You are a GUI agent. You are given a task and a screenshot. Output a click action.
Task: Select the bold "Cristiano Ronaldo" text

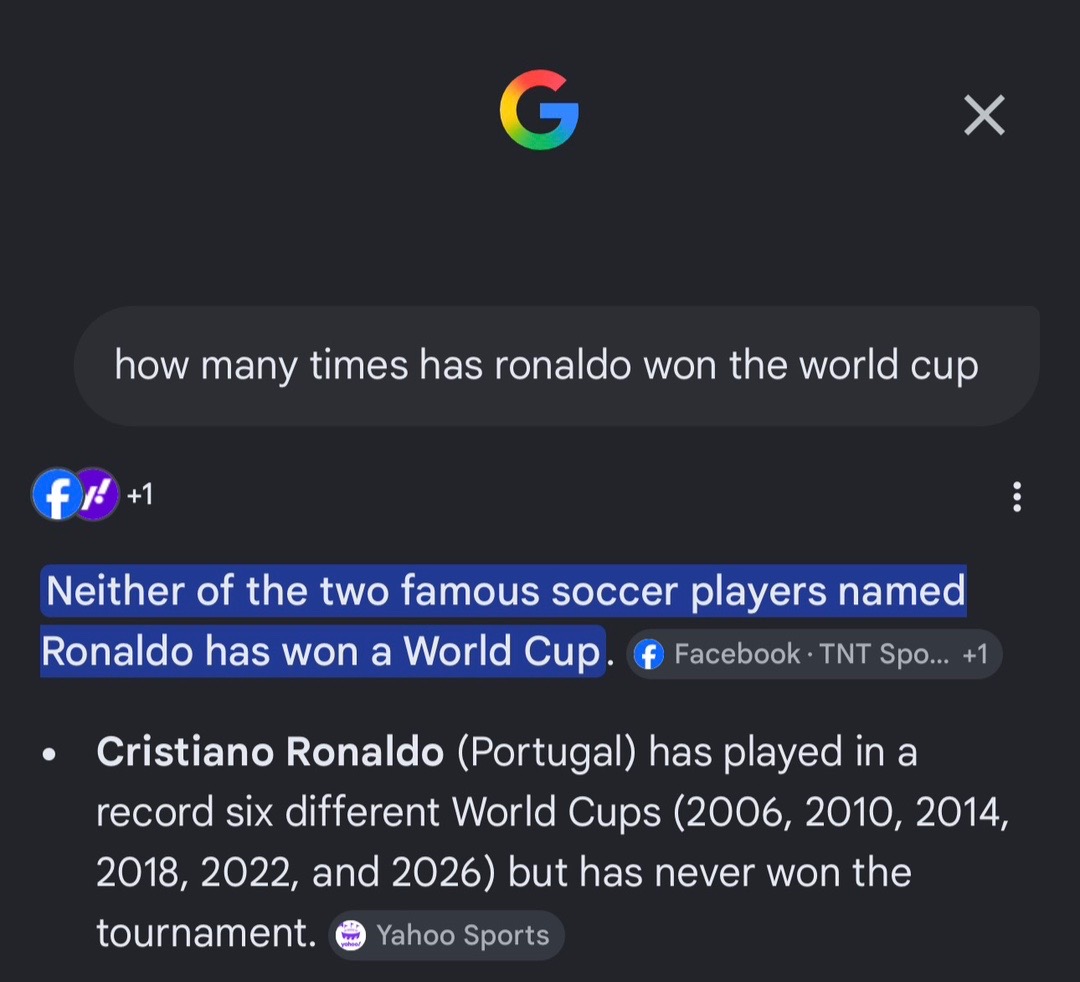tap(270, 751)
